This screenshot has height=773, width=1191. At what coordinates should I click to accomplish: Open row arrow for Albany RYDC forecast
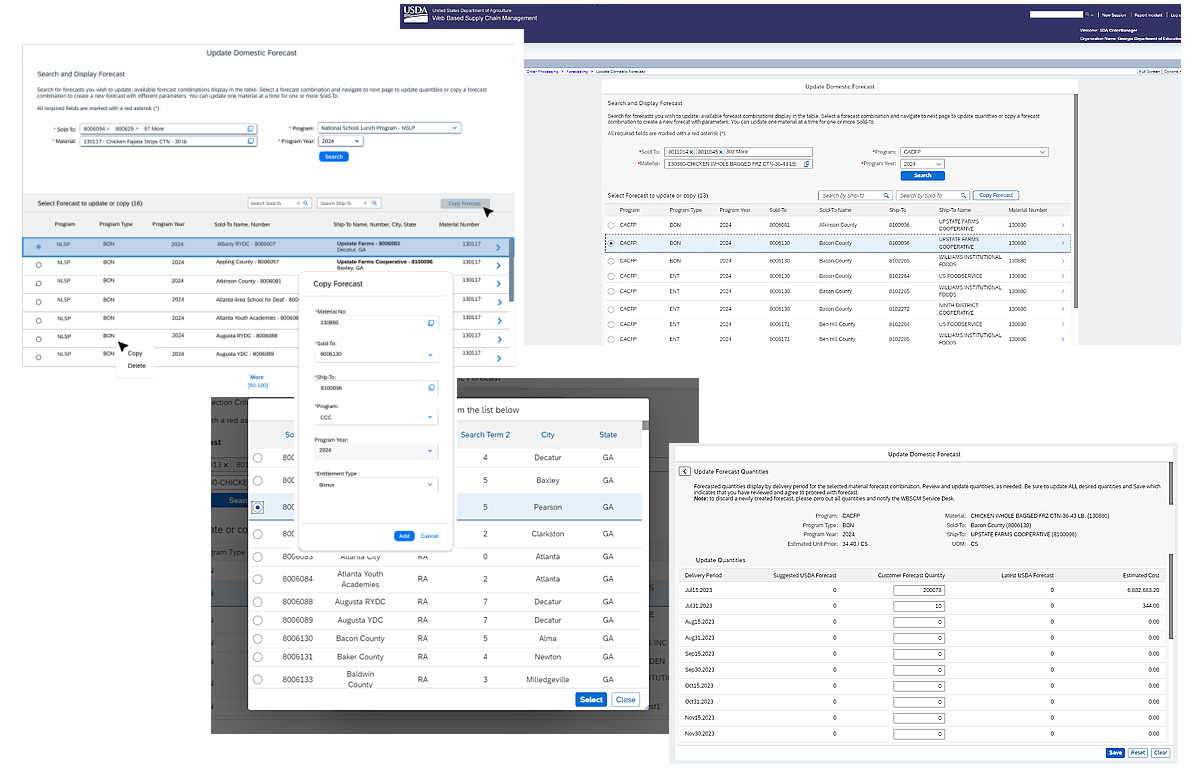[x=498, y=247]
